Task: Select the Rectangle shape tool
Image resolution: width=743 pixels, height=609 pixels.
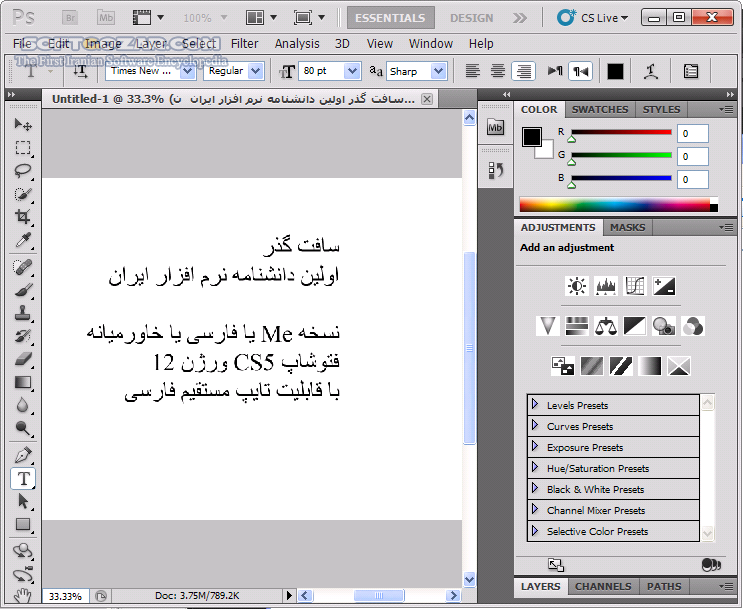Action: tap(23, 525)
